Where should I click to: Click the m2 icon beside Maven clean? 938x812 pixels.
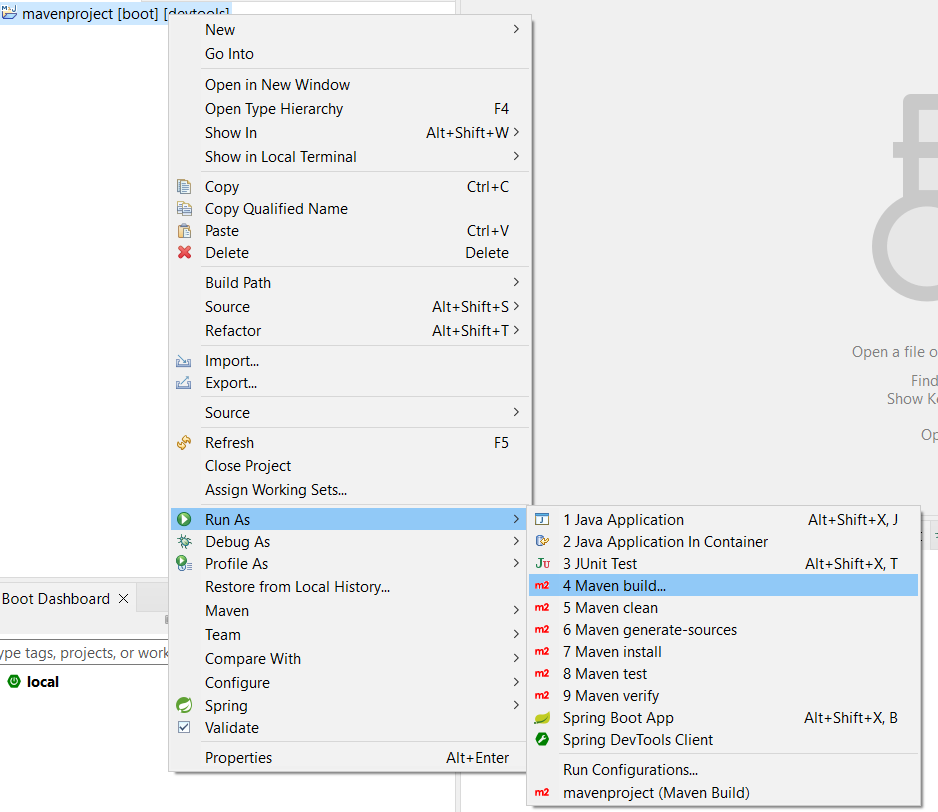click(x=542, y=608)
